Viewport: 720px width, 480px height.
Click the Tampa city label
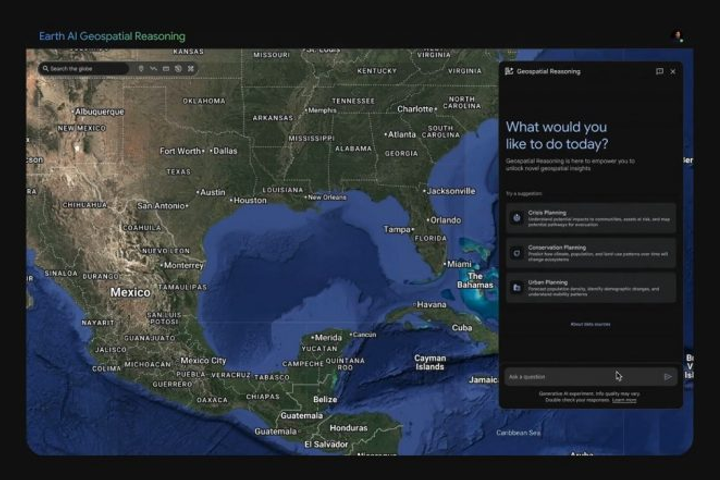[x=399, y=229]
